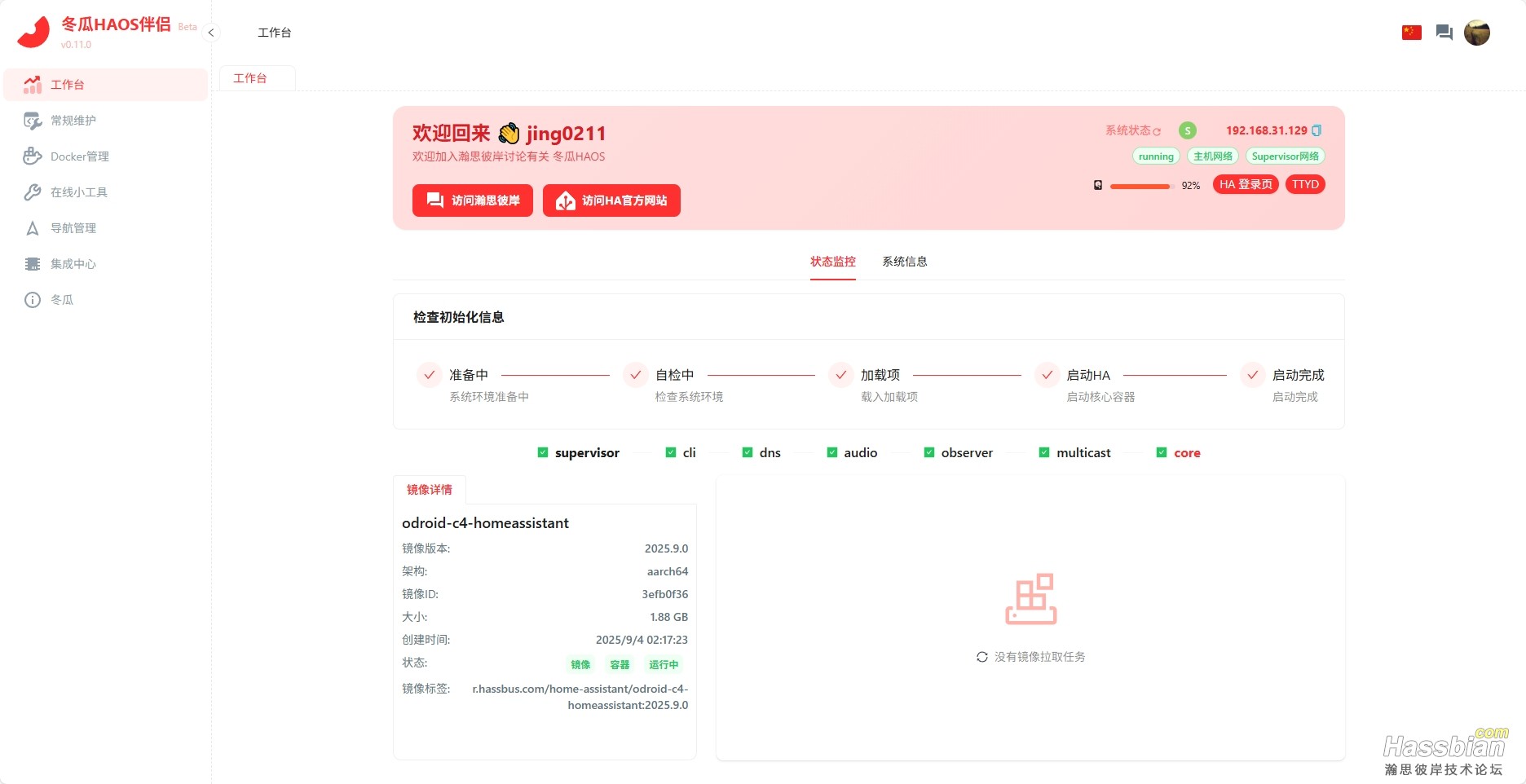Open 常规维护 in the sidebar
Viewport: 1526px width, 784px height.
pos(106,121)
